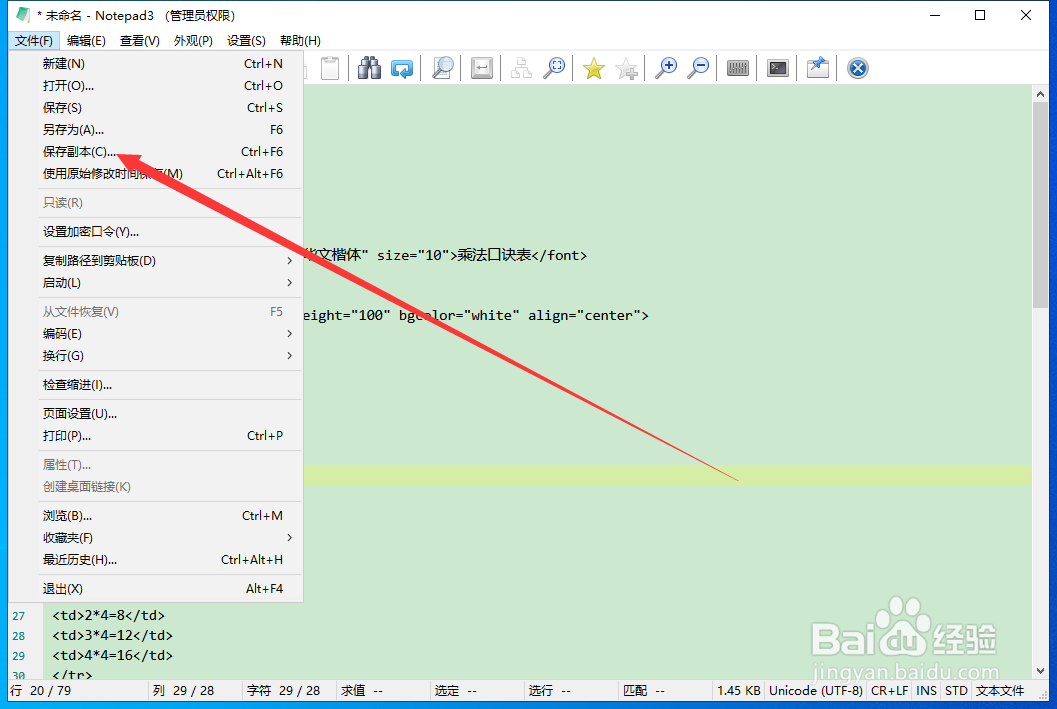Open favorites with the yellow star icon
This screenshot has width=1057, height=709.
(x=594, y=68)
